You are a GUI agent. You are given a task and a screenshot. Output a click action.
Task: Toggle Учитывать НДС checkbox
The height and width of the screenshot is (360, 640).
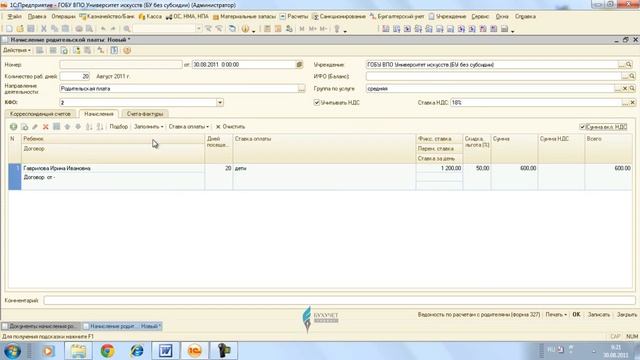[x=317, y=102]
